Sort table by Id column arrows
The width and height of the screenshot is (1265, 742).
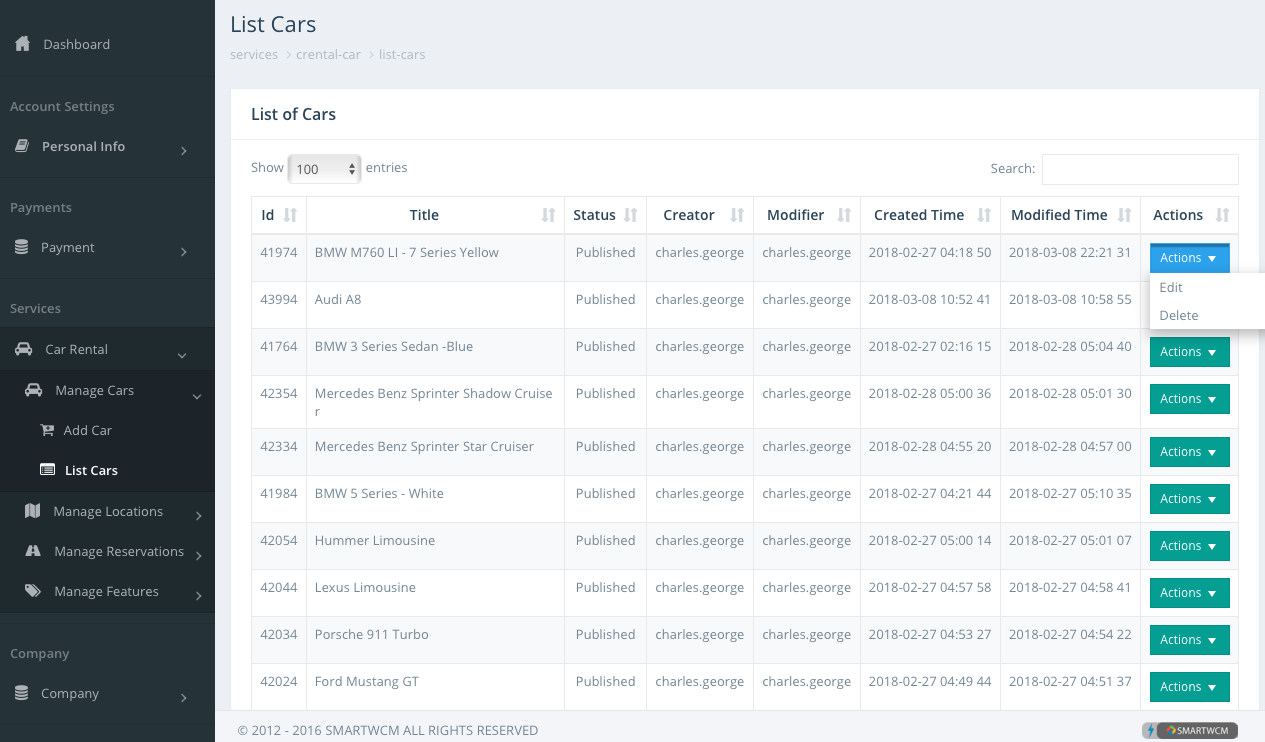[x=291, y=215]
